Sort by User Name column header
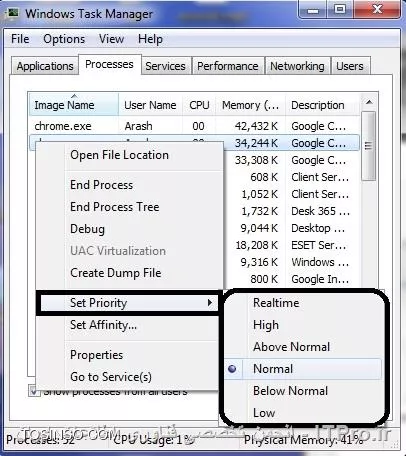Viewport: 406px width, 456px height. point(150,105)
